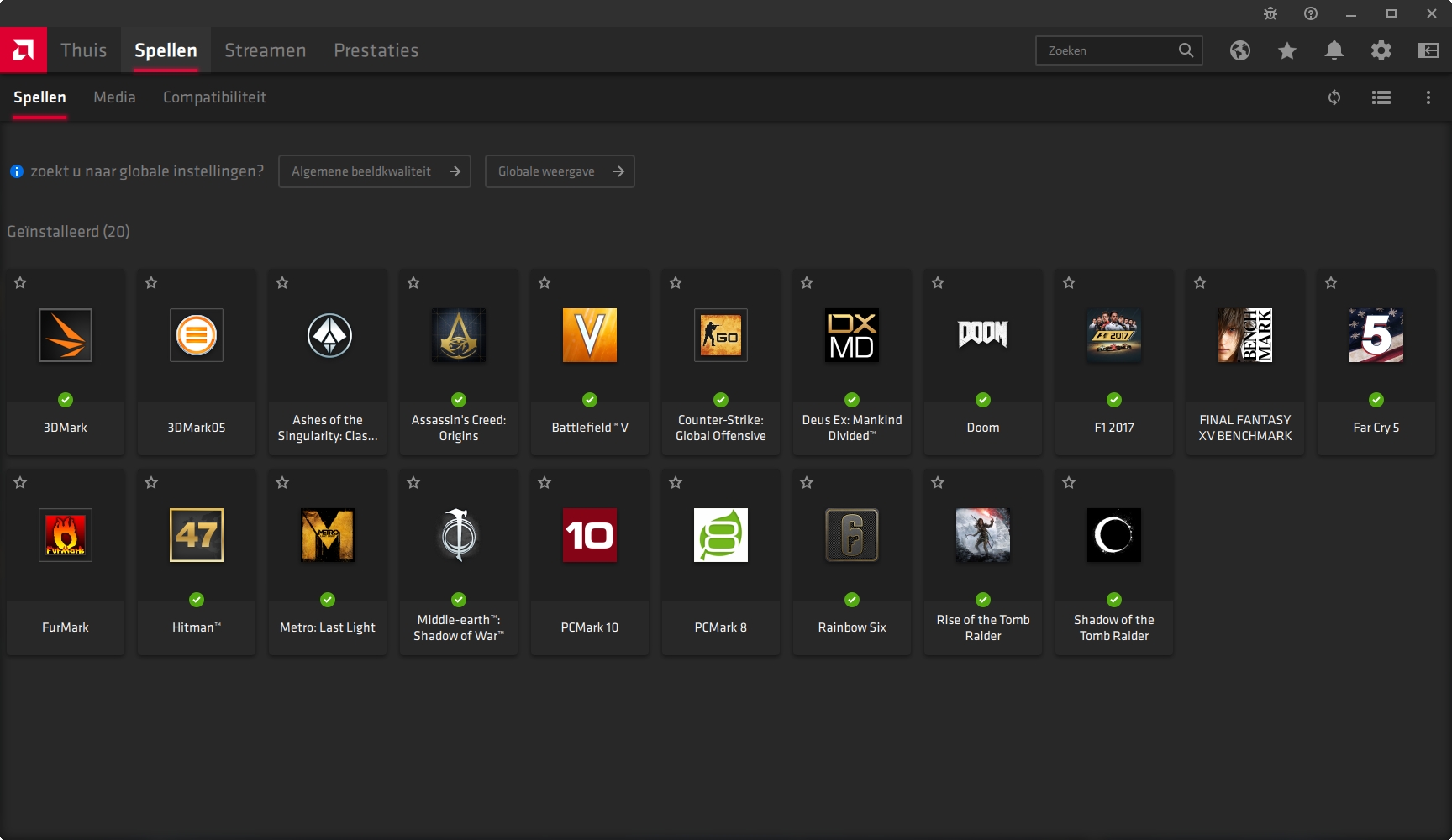Open the notifications bell icon
The width and height of the screenshot is (1452, 840).
1334,50
